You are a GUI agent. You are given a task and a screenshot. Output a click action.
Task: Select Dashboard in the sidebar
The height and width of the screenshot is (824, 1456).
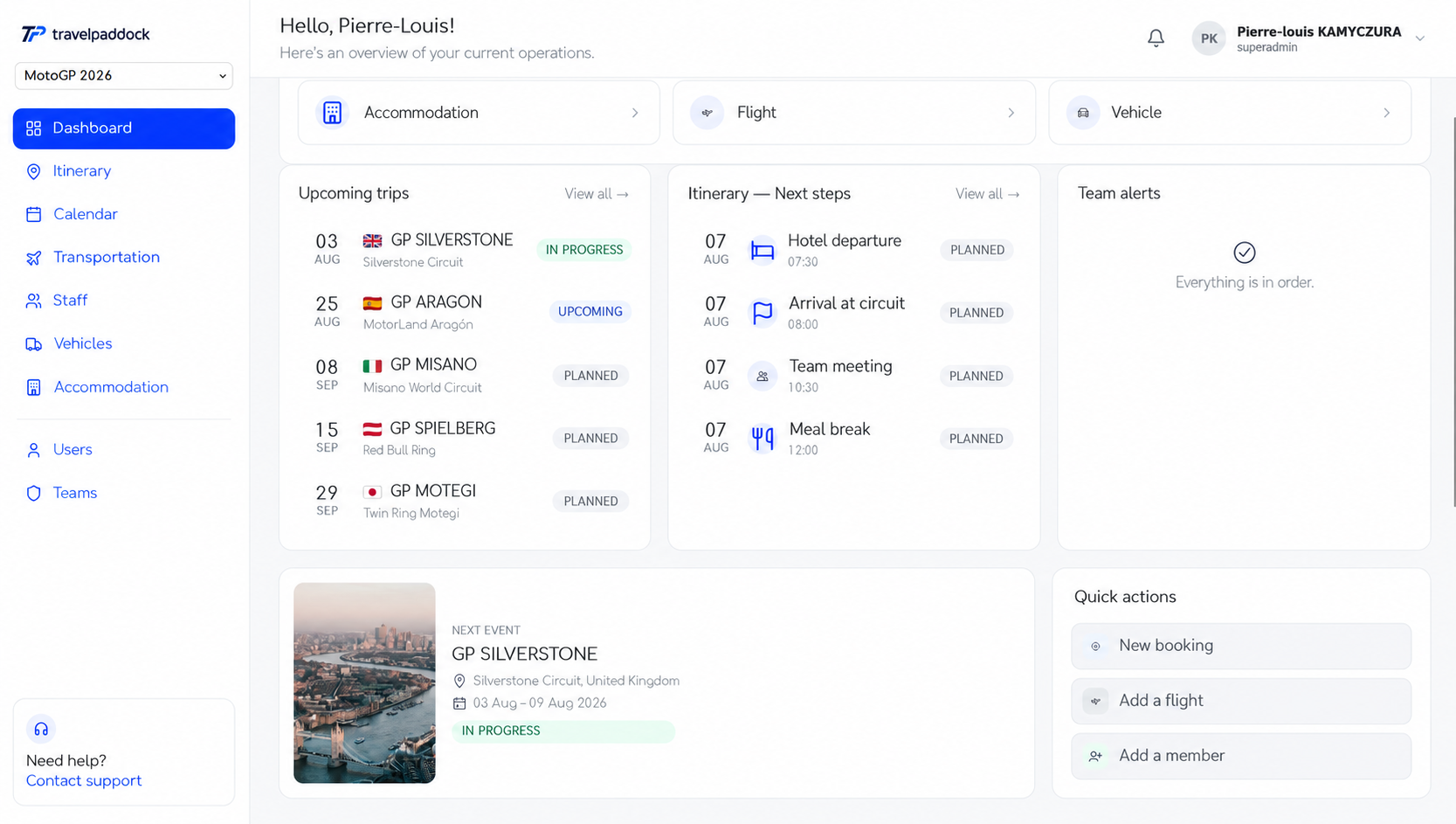(124, 128)
